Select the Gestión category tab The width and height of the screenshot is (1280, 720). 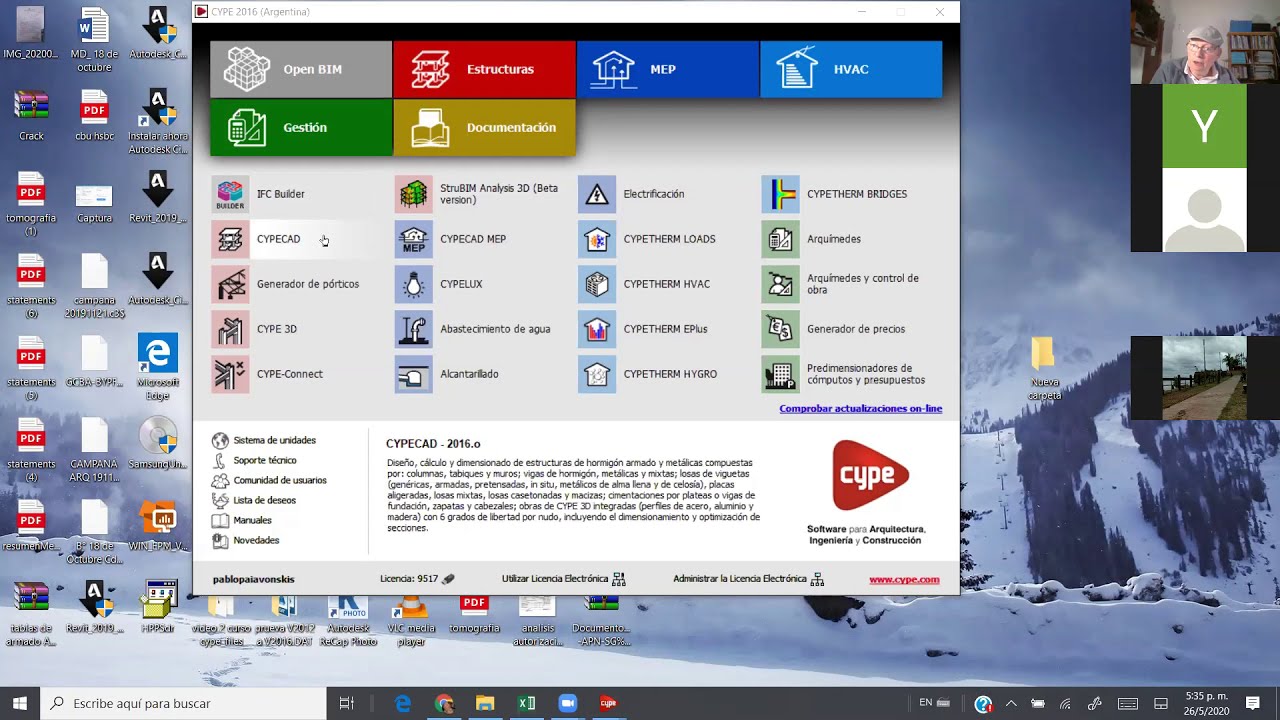tap(301, 127)
